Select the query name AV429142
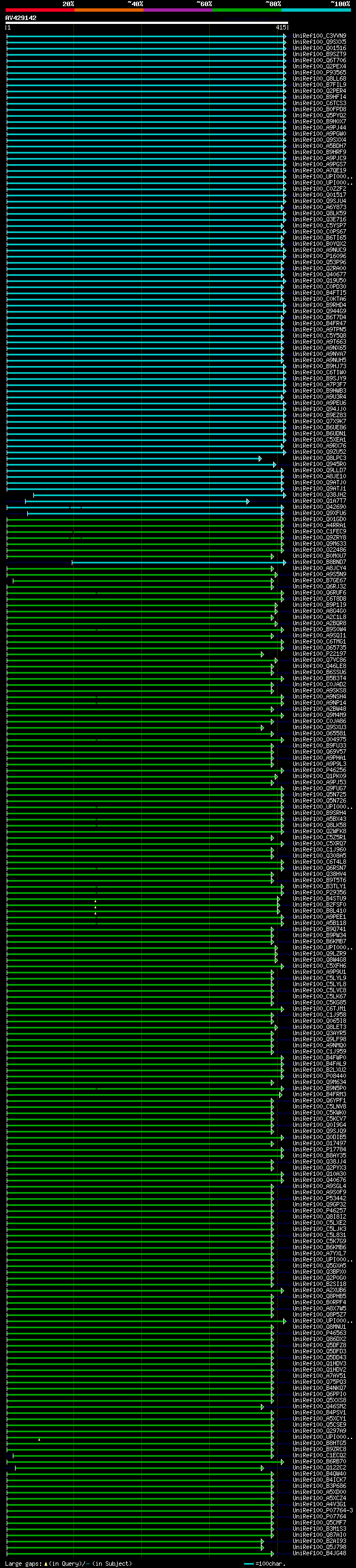 (x=21, y=18)
